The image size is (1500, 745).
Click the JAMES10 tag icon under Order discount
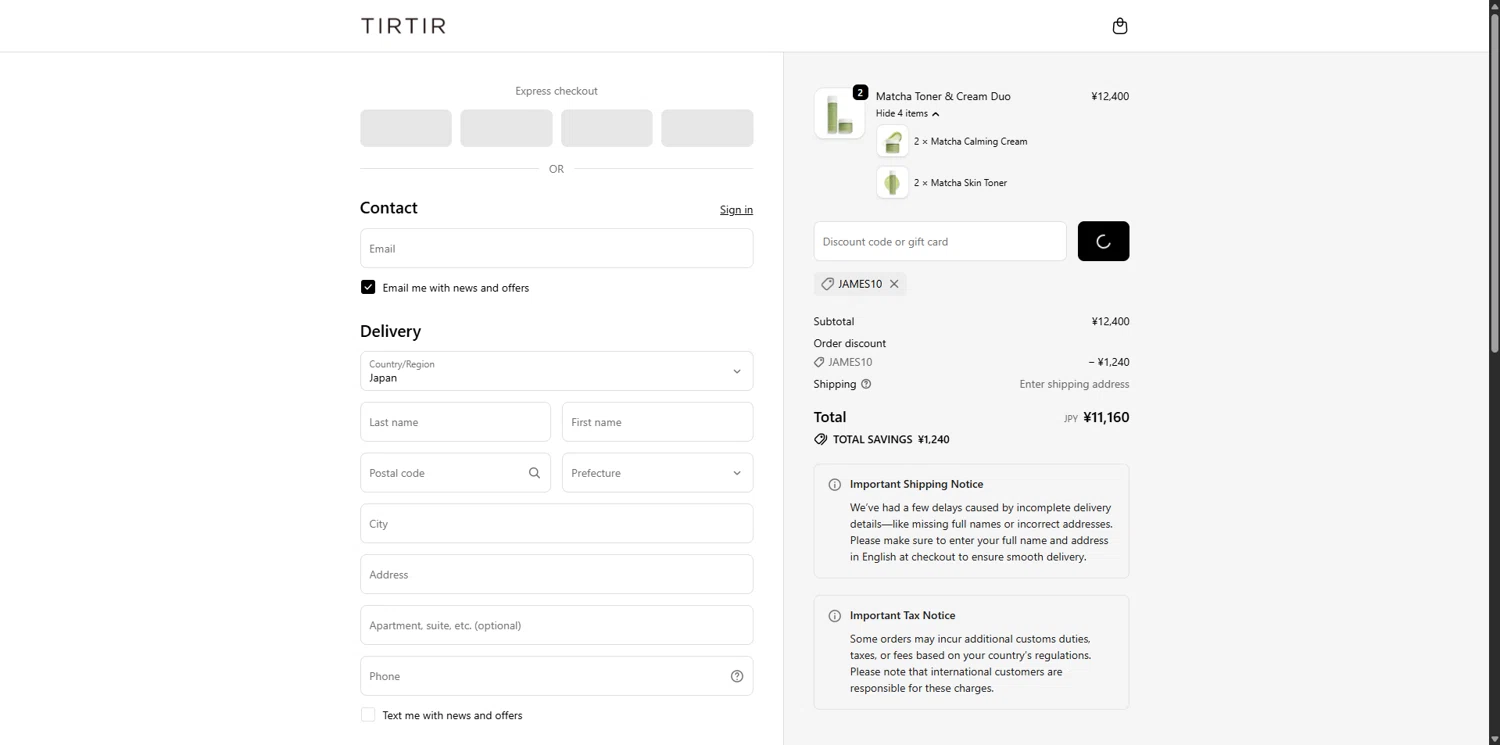[819, 362]
